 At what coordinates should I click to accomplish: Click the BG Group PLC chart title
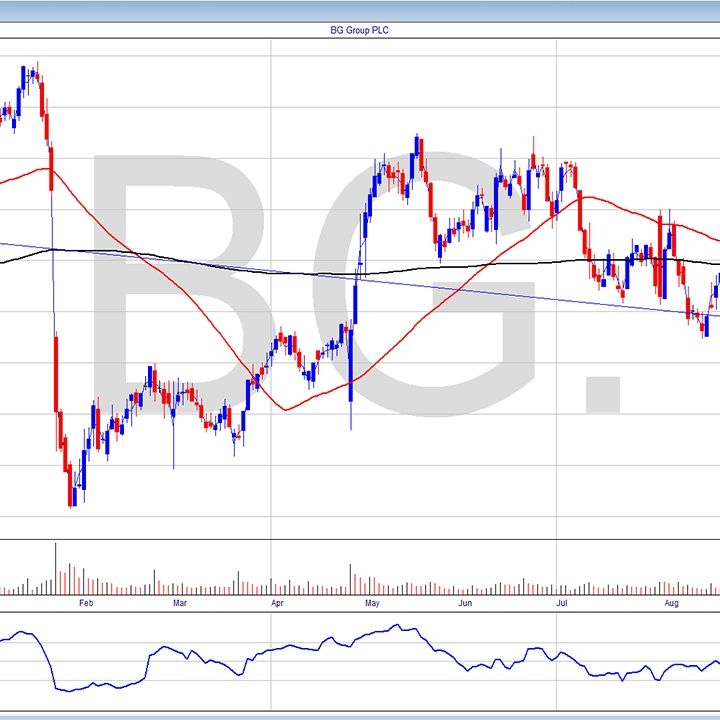pos(359,30)
